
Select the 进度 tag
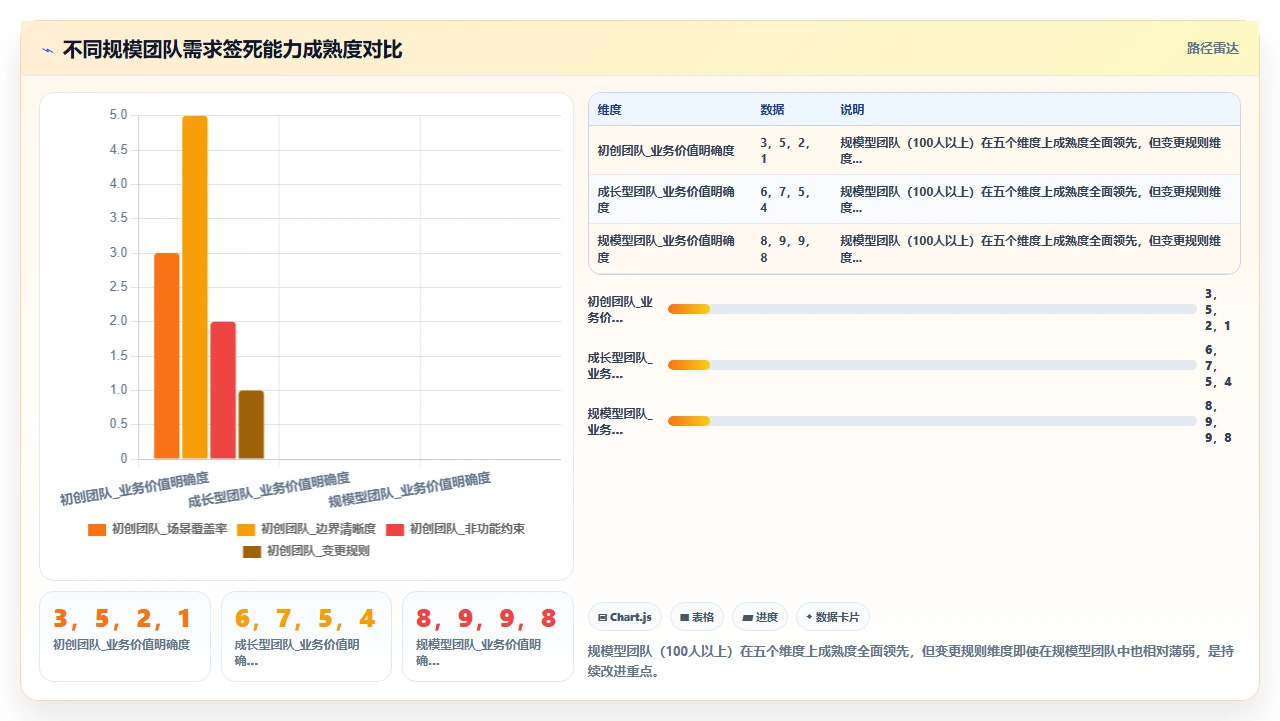pyautogui.click(x=760, y=617)
